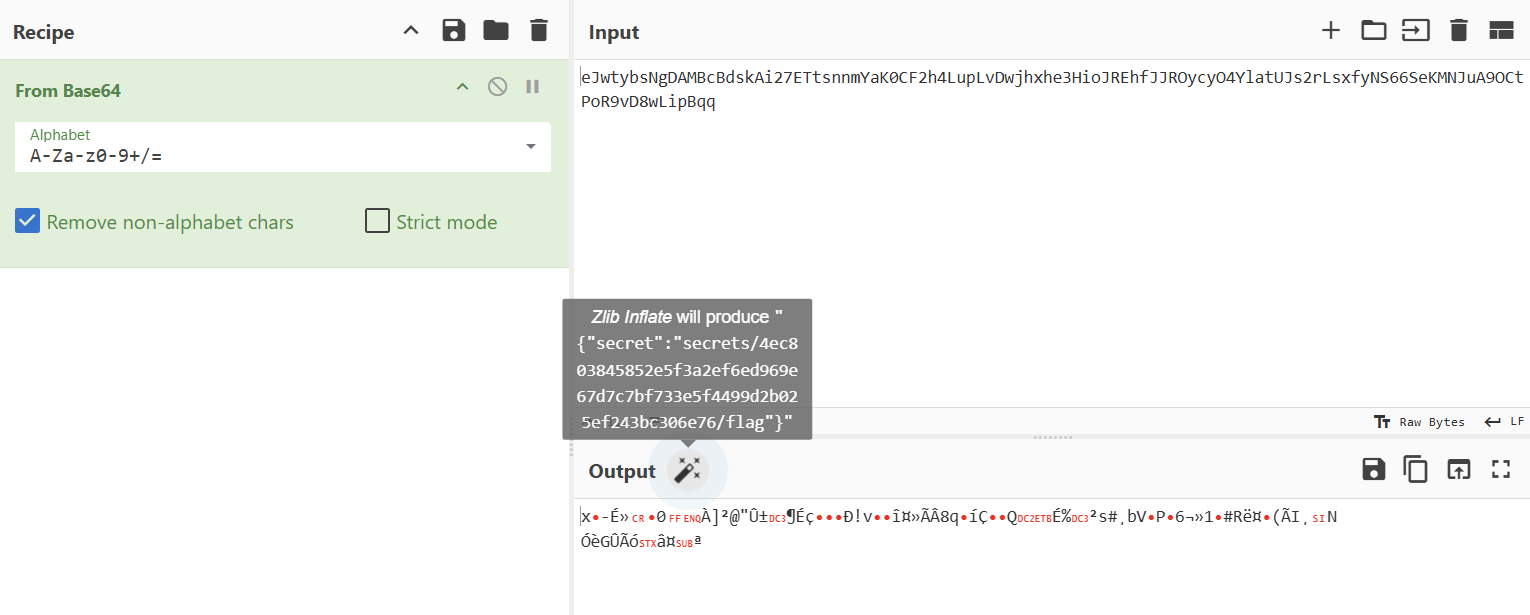This screenshot has height=615, width=1530.
Task: Load a recipe from folder icon
Action: (x=496, y=31)
